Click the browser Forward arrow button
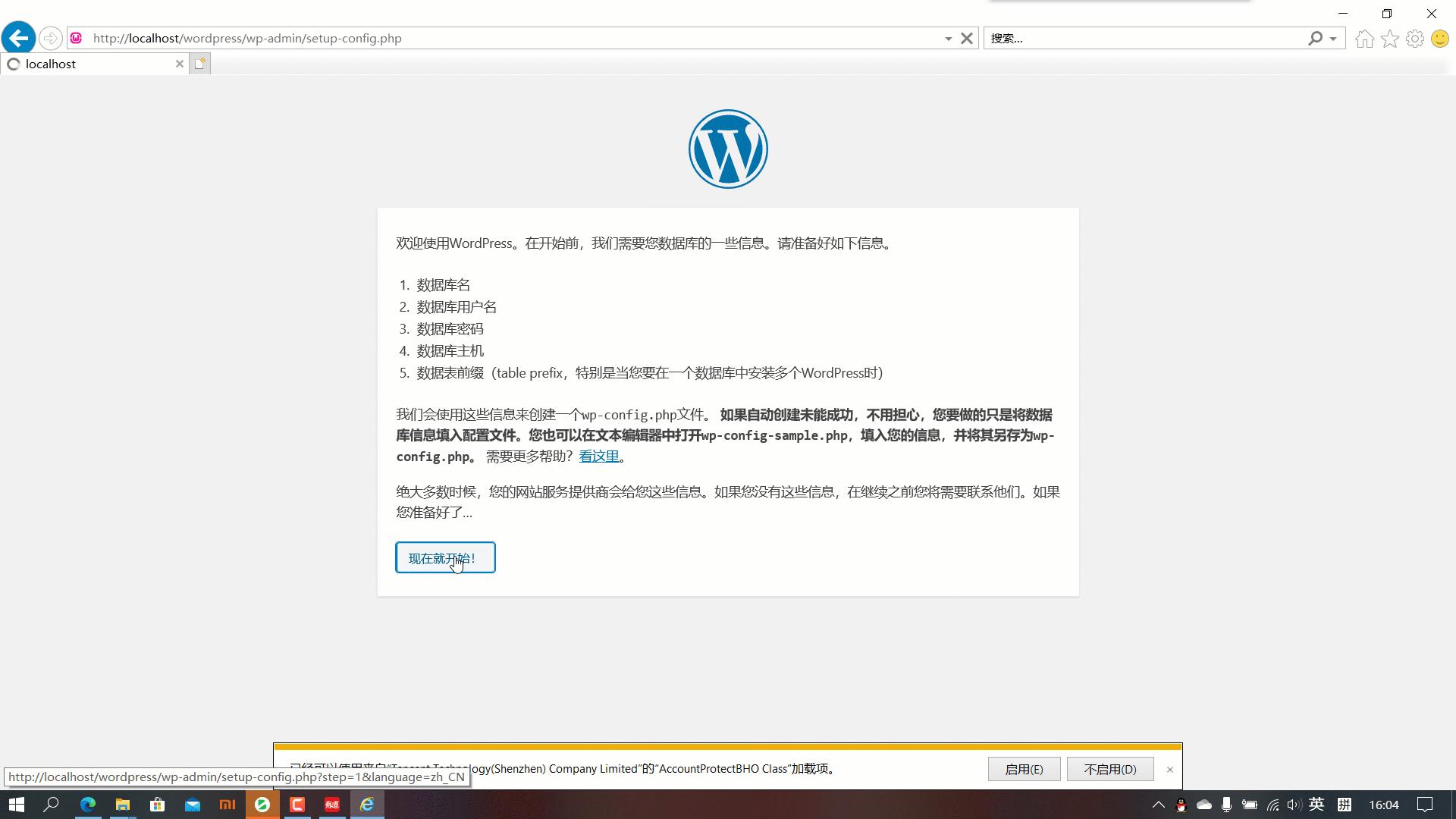This screenshot has height=819, width=1456. coord(51,38)
